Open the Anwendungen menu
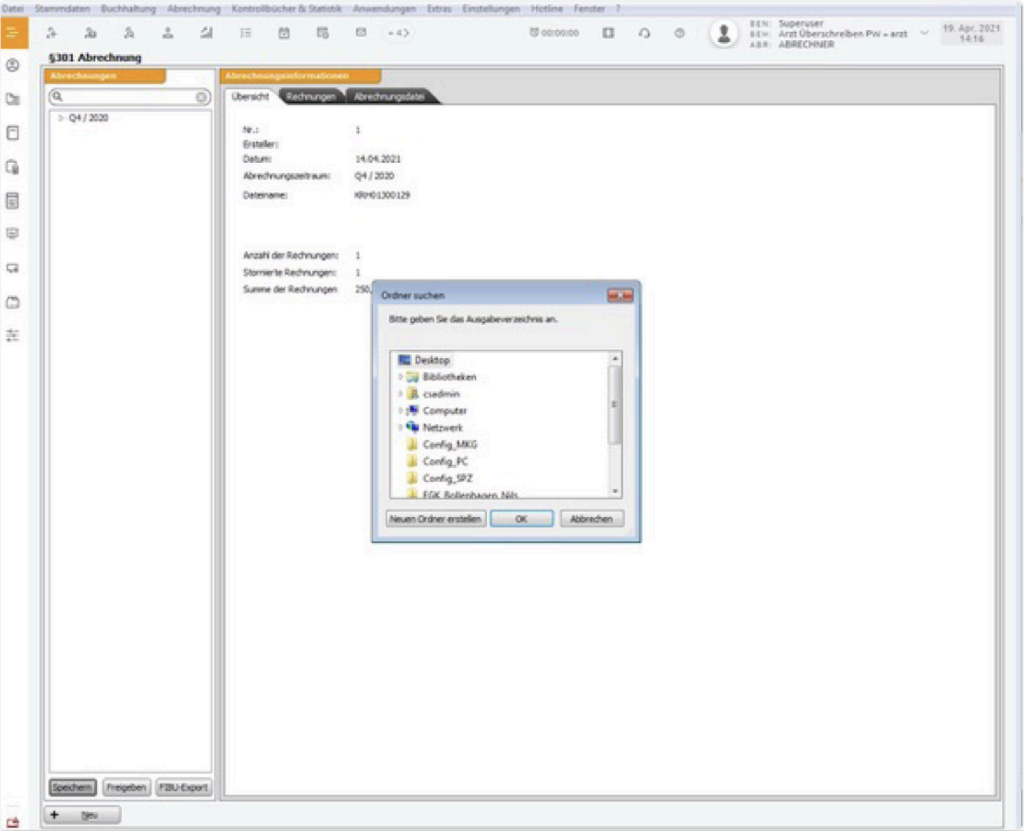1024x831 pixels. coord(384,8)
